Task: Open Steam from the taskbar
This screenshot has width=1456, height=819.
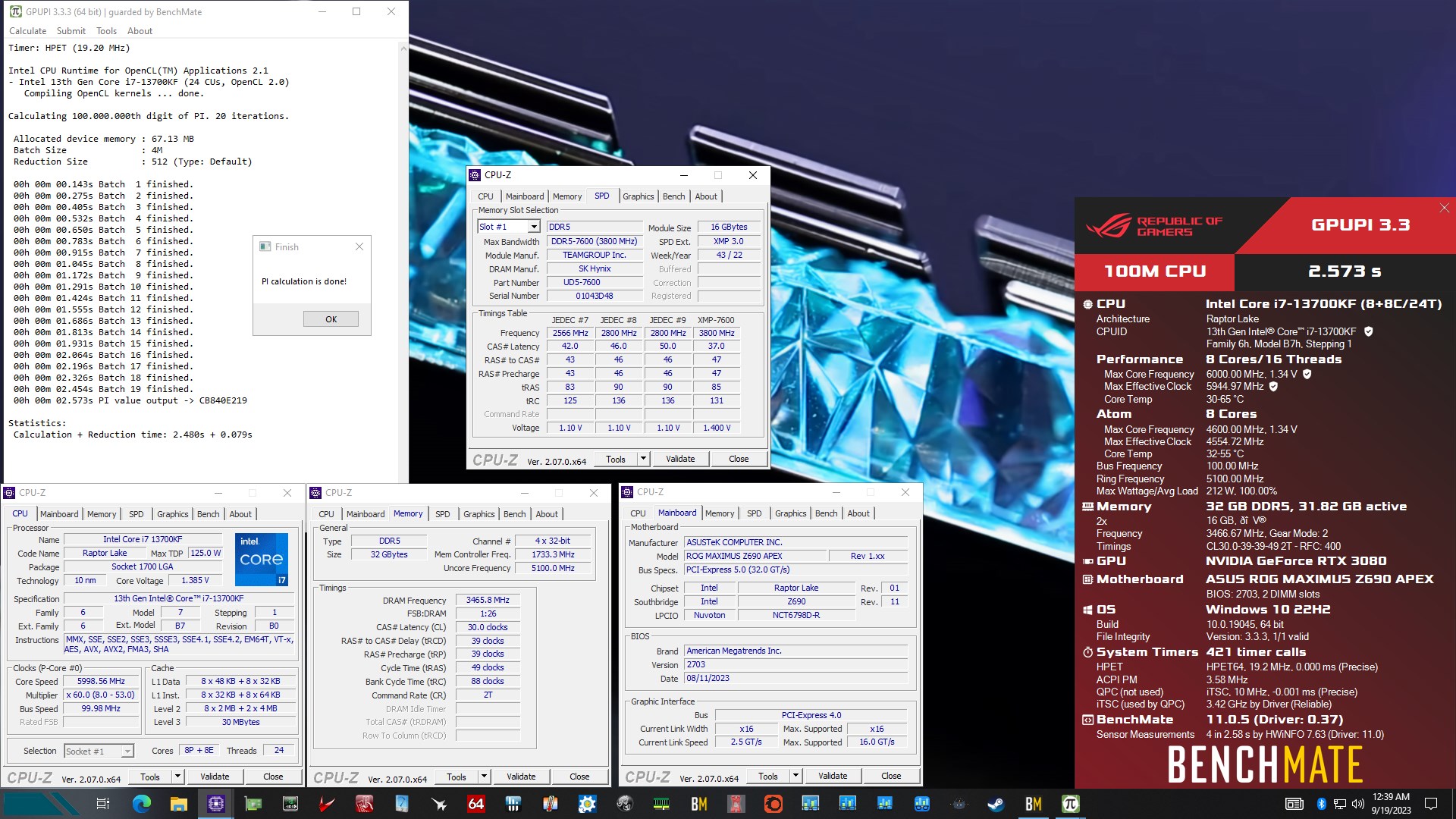Action: [996, 804]
